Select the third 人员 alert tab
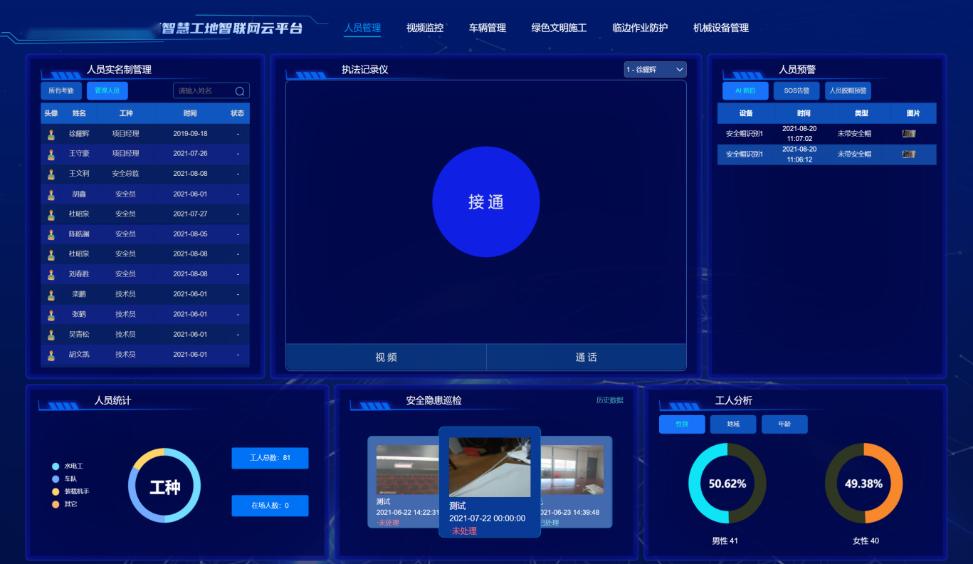 848,91
